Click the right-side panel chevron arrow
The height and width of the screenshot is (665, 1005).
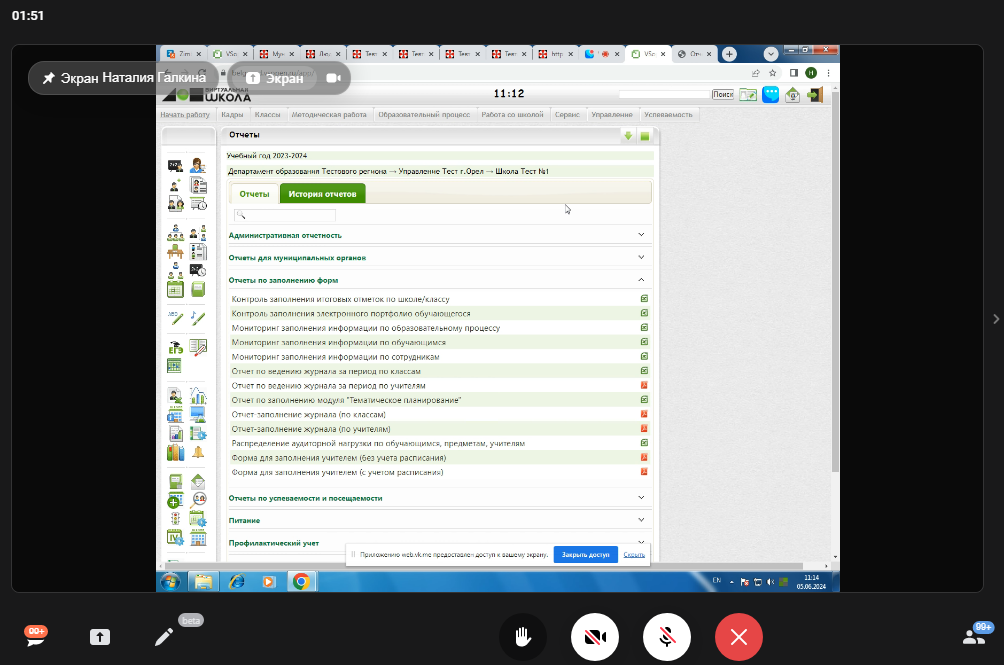(994, 319)
